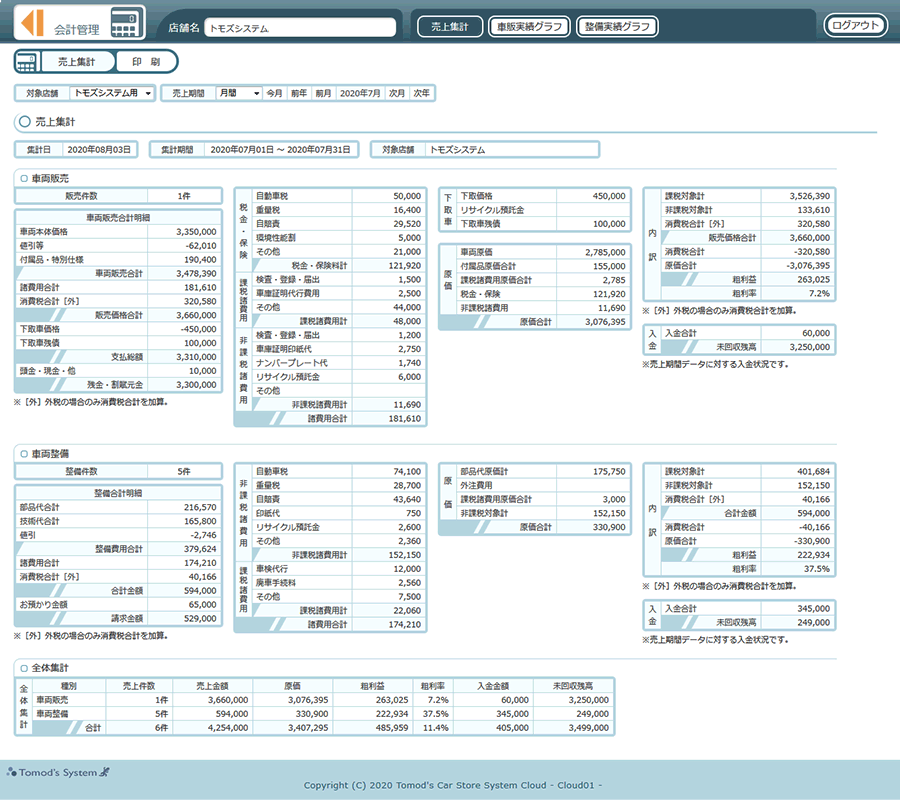Viewport: 900px width, 800px height.
Task: Click 請求金額 value 529,000
Action: [x=200, y=619]
